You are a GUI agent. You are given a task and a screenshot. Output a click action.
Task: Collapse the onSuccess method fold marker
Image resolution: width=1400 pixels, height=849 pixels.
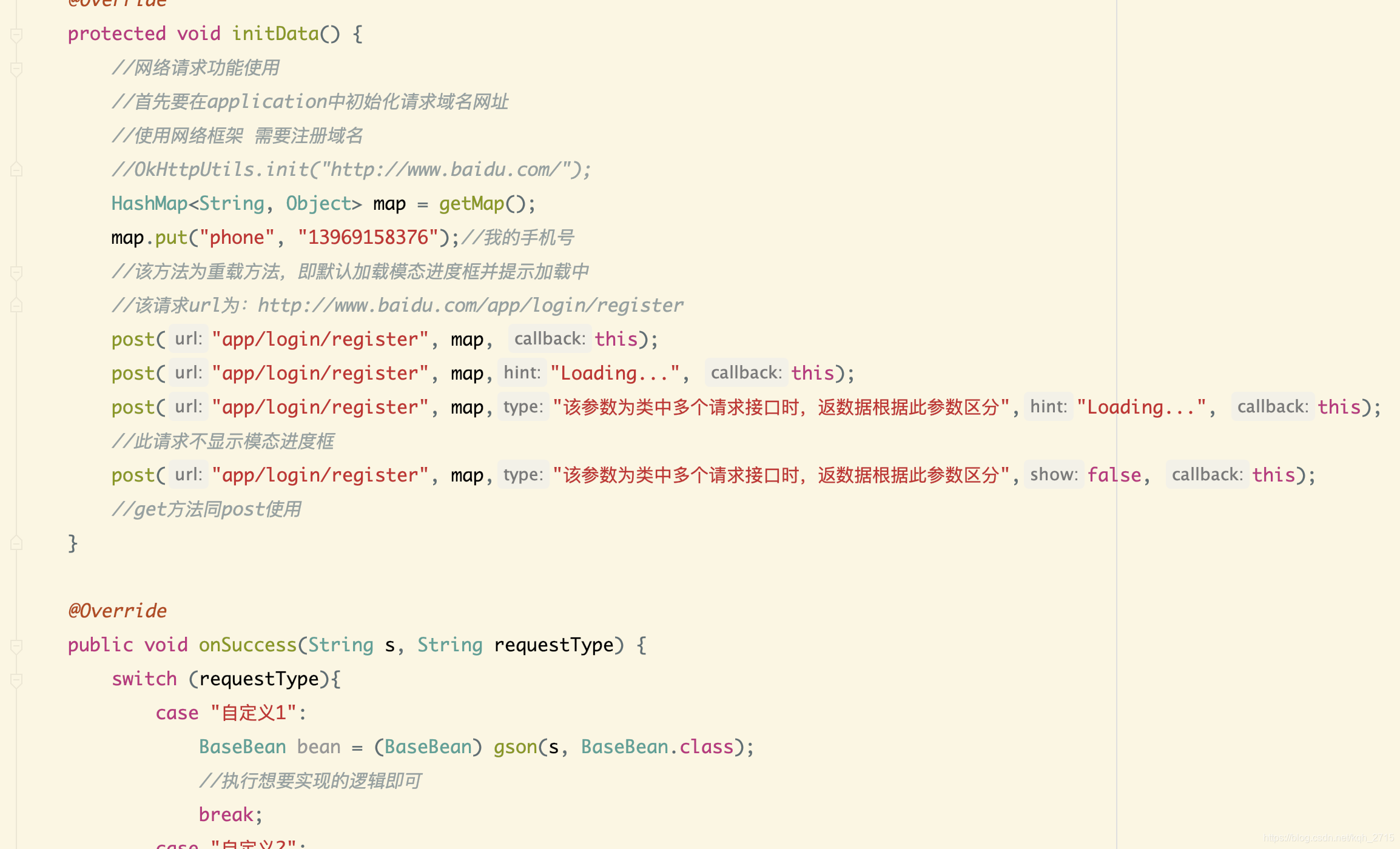click(16, 646)
